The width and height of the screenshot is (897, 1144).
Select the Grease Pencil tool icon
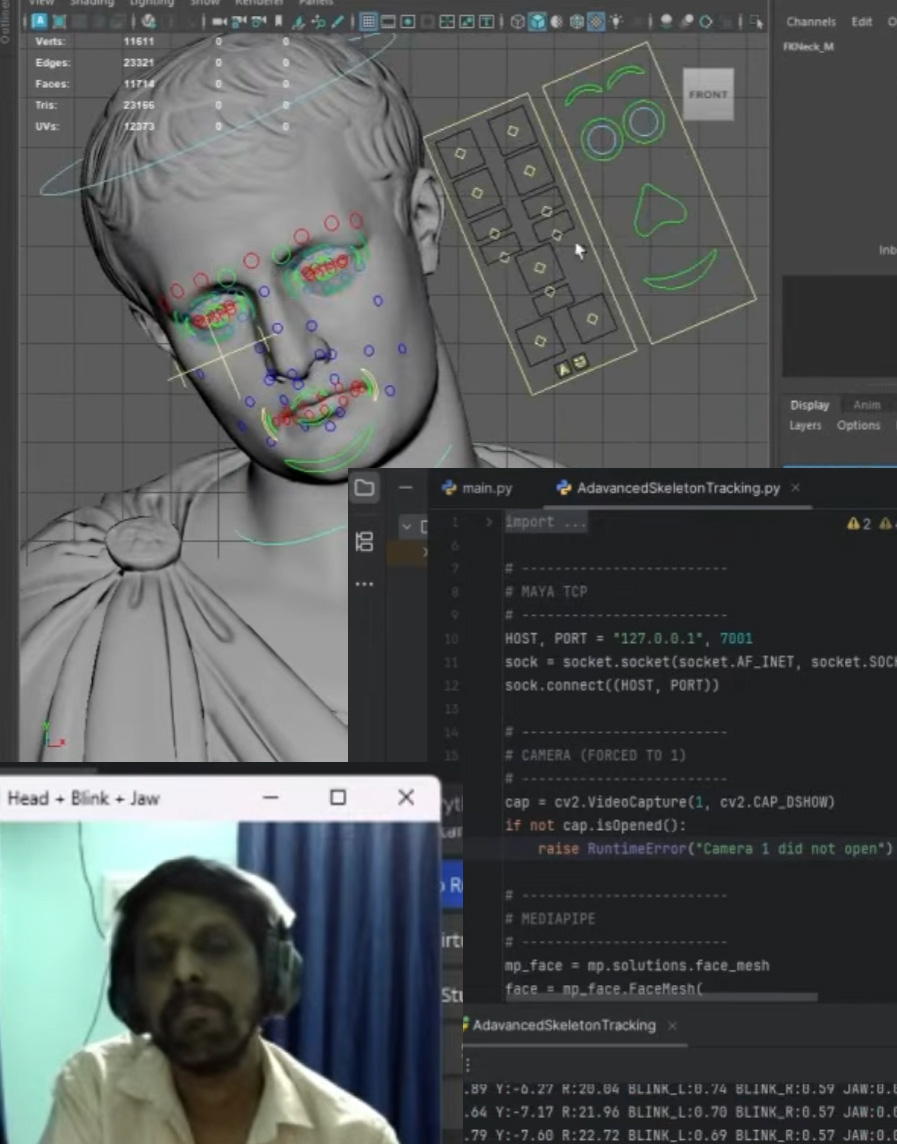coord(337,22)
